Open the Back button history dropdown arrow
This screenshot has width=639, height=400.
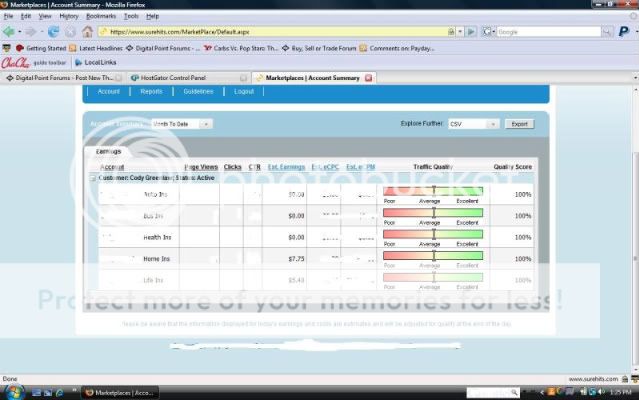click(19, 32)
